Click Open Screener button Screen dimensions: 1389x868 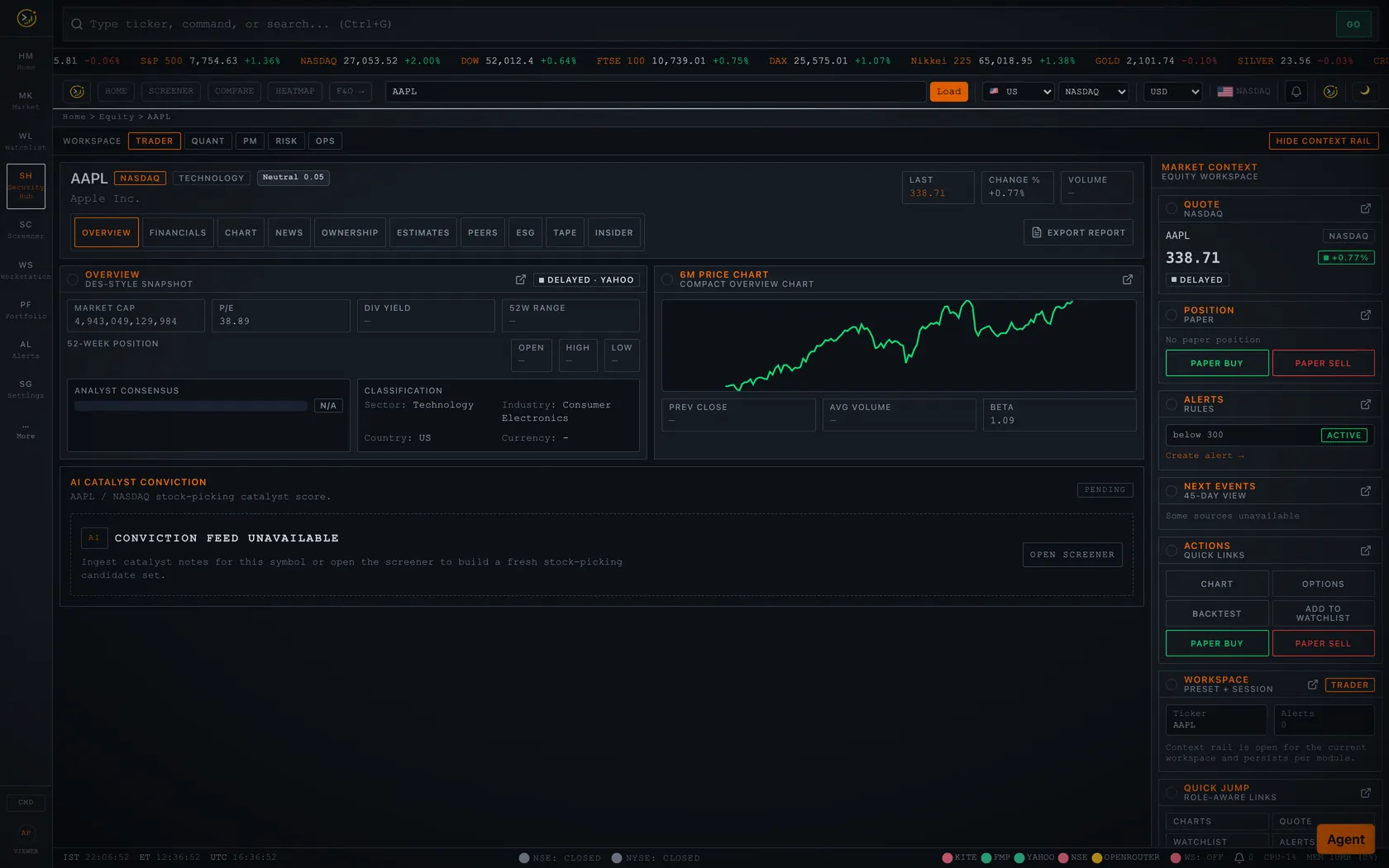(x=1072, y=555)
